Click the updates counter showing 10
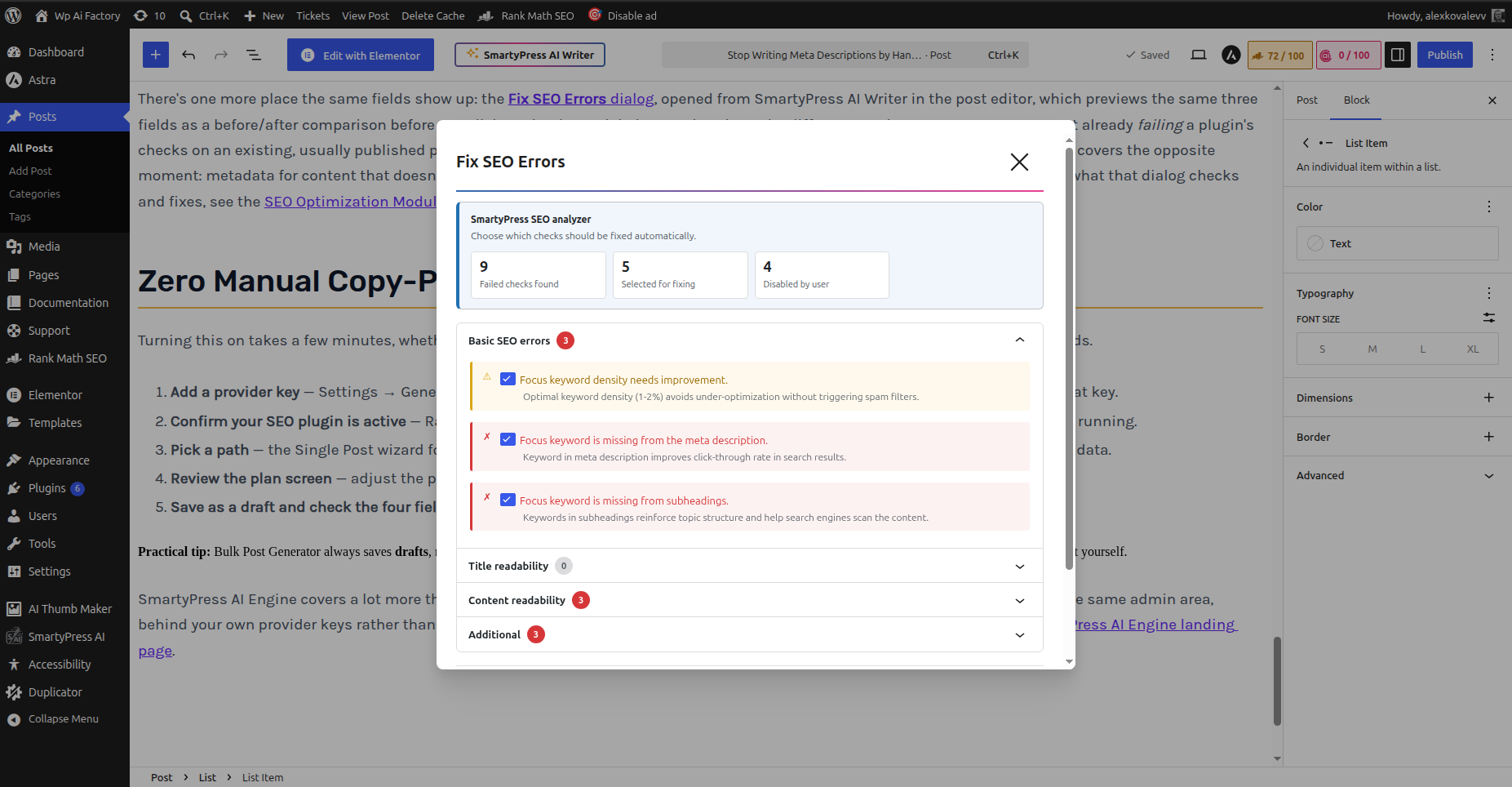 coord(150,16)
